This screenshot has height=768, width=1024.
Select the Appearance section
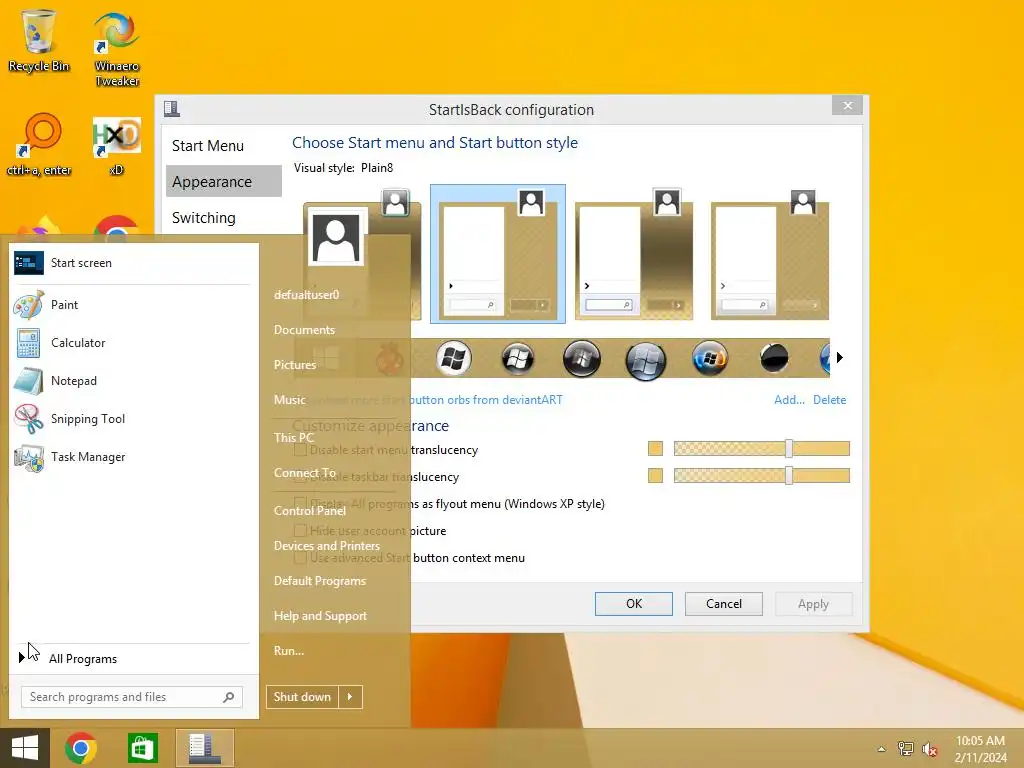click(224, 182)
